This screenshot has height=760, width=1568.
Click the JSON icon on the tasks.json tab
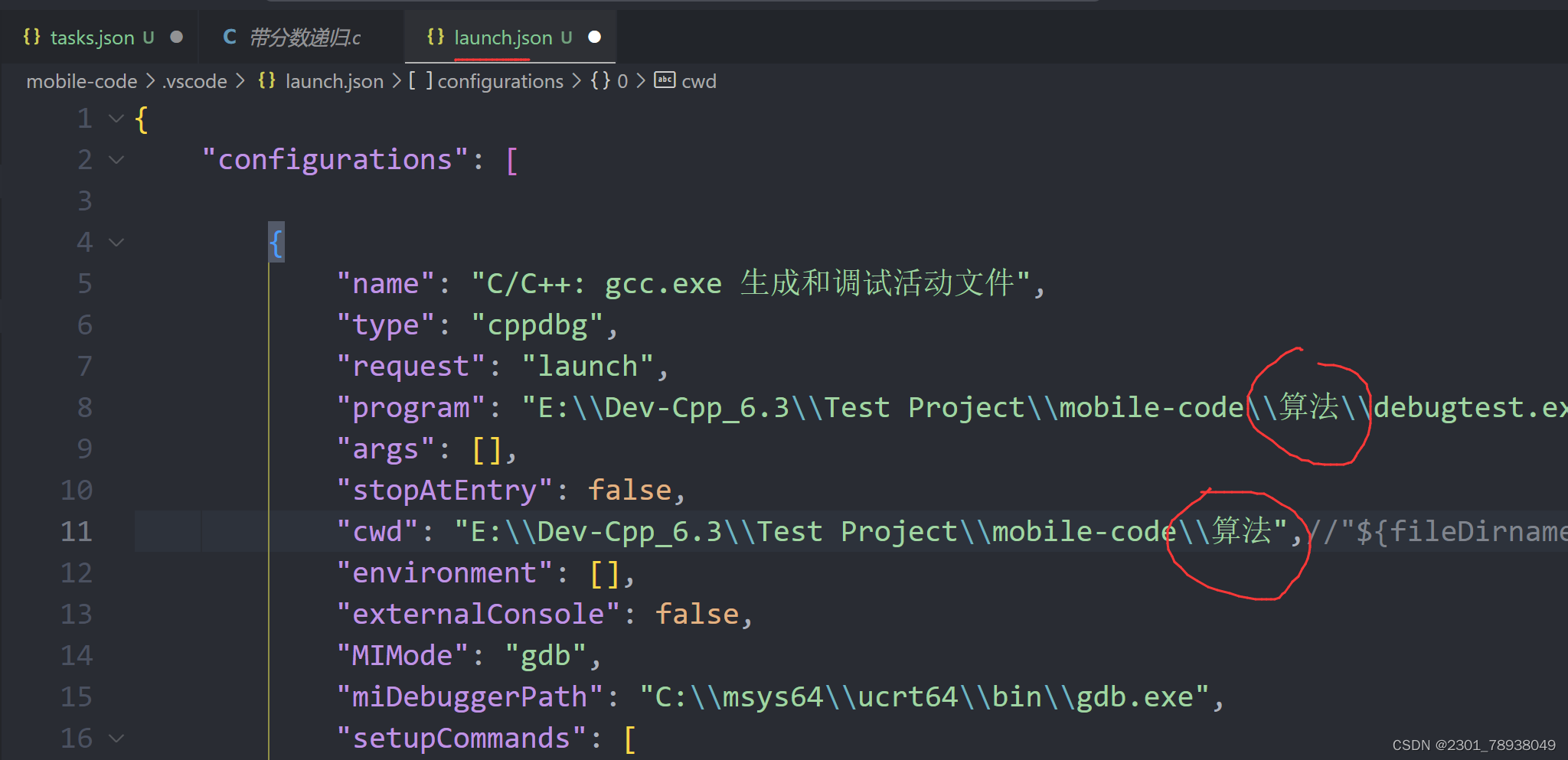tap(31, 37)
